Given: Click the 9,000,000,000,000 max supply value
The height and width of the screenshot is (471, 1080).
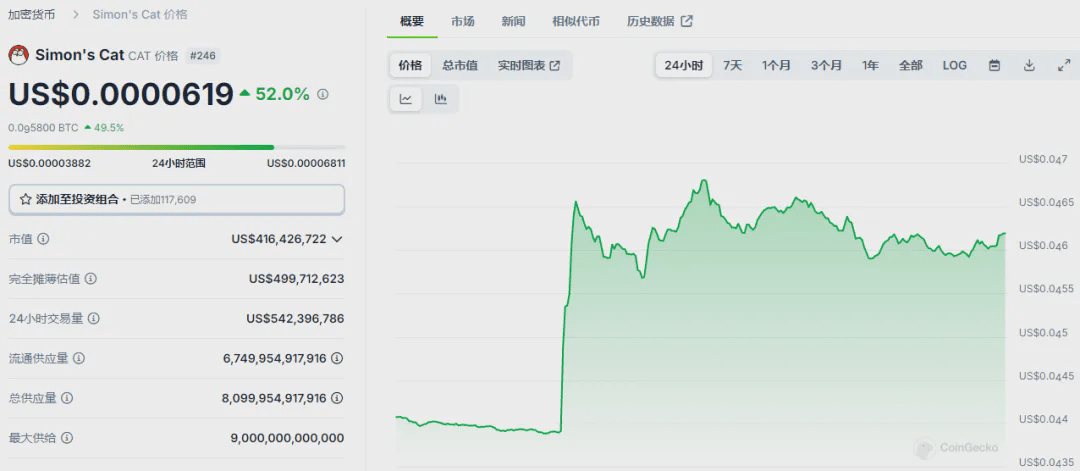Looking at the screenshot, I should click(x=287, y=438).
